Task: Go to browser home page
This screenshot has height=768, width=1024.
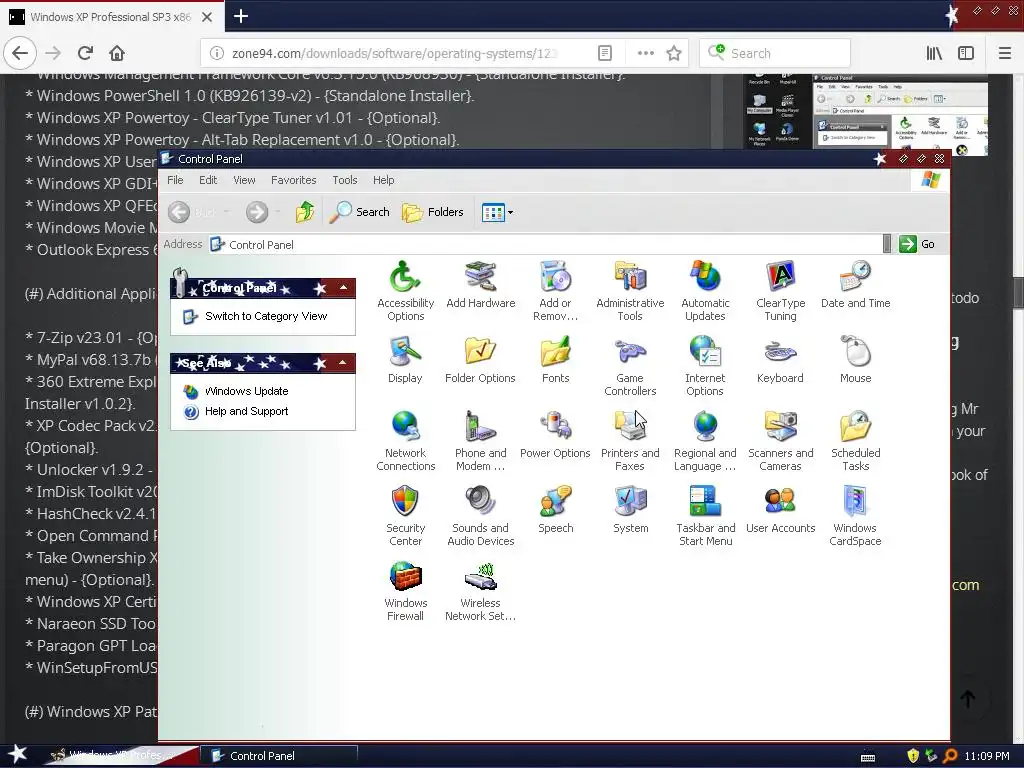Action: click(x=116, y=53)
